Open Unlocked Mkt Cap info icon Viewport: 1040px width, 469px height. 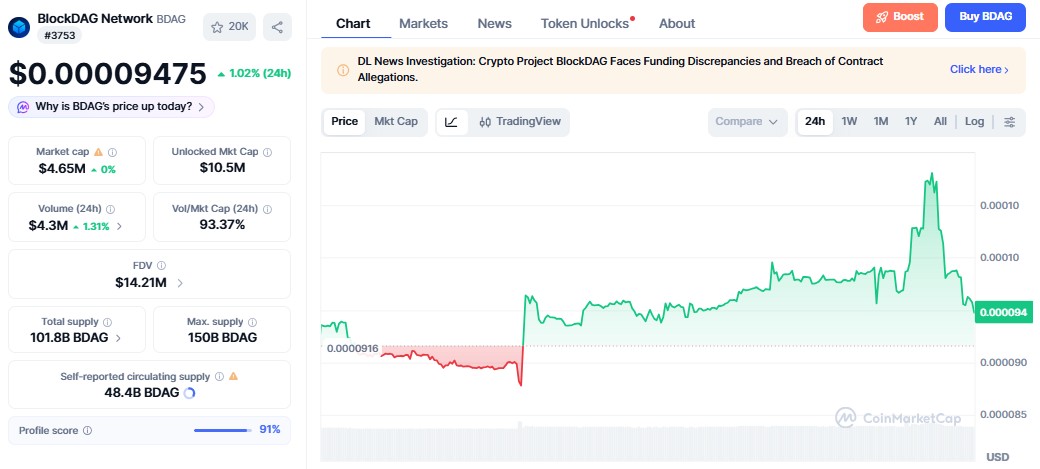point(267,152)
